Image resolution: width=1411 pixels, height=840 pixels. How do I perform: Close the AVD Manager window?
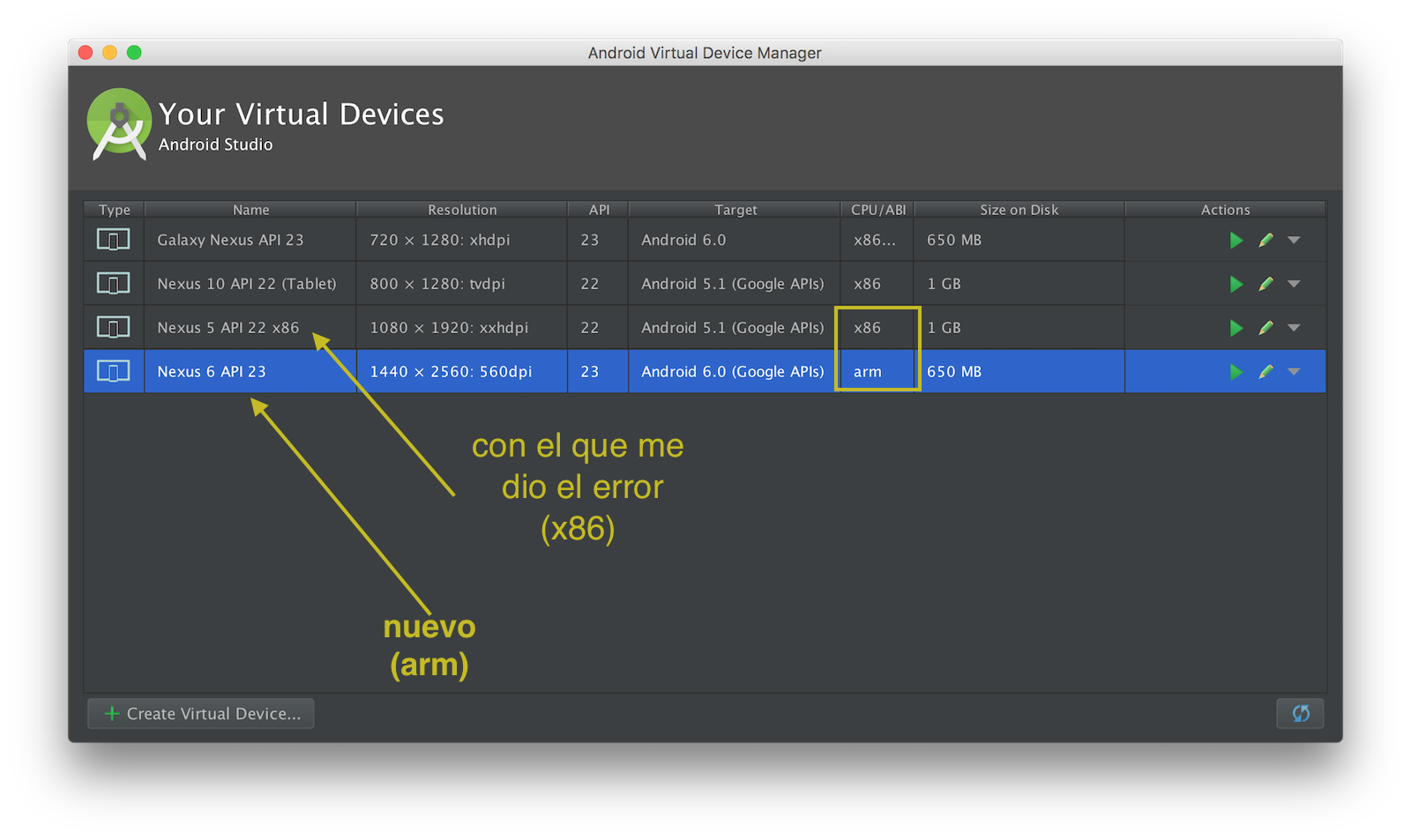[86, 52]
